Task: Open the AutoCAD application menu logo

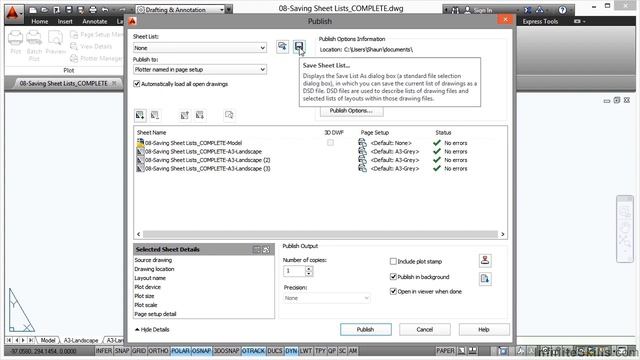Action: coord(13,13)
